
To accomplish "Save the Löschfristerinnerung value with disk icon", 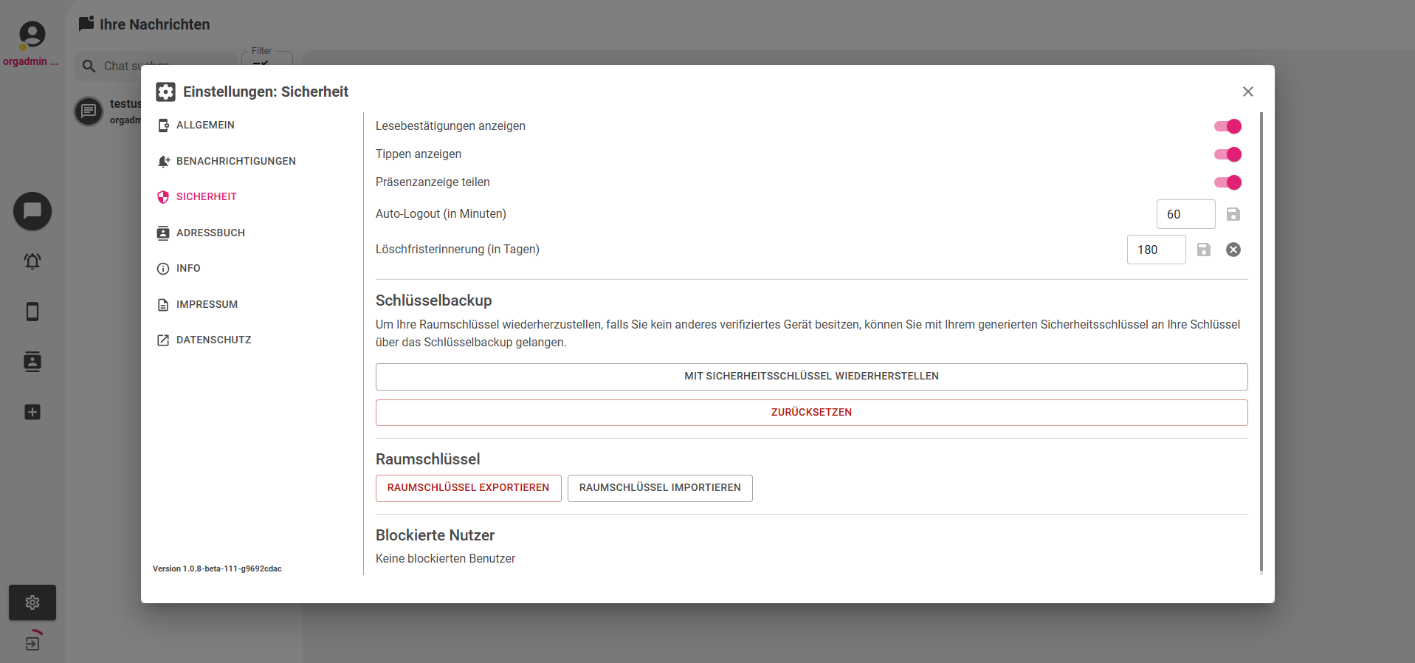I will pos(1204,249).
